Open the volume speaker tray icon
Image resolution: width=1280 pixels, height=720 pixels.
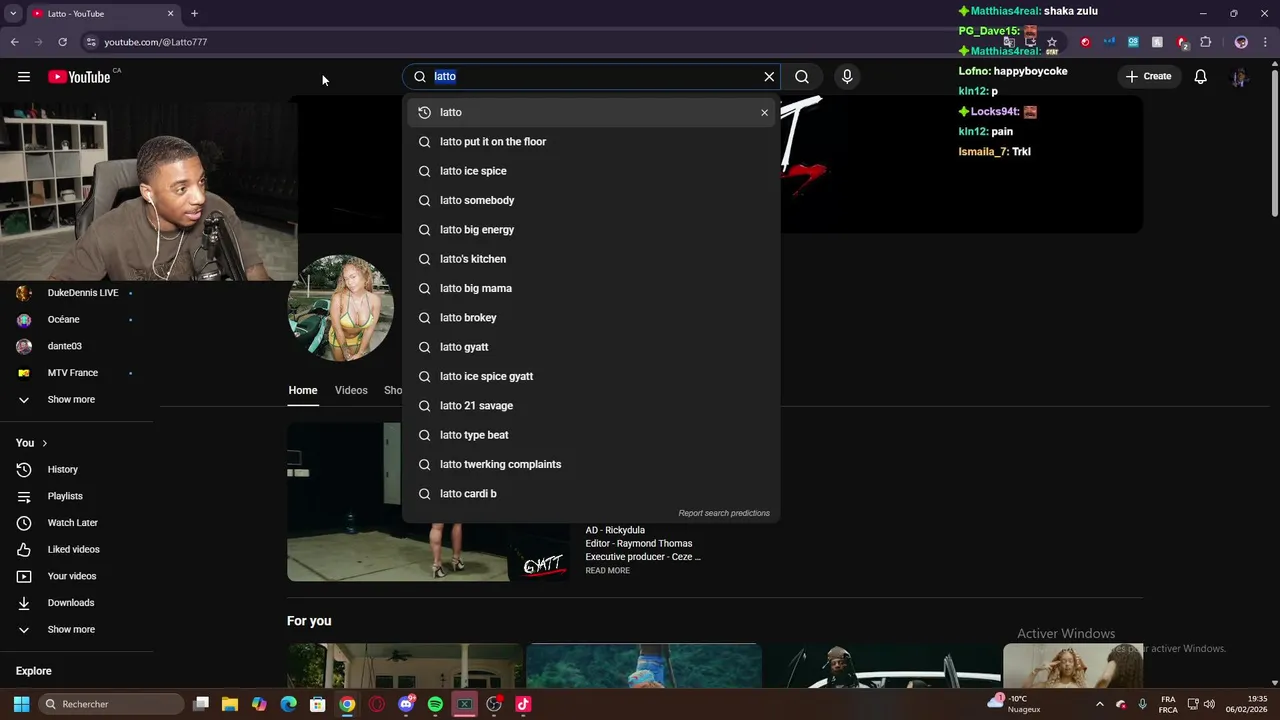1209,704
